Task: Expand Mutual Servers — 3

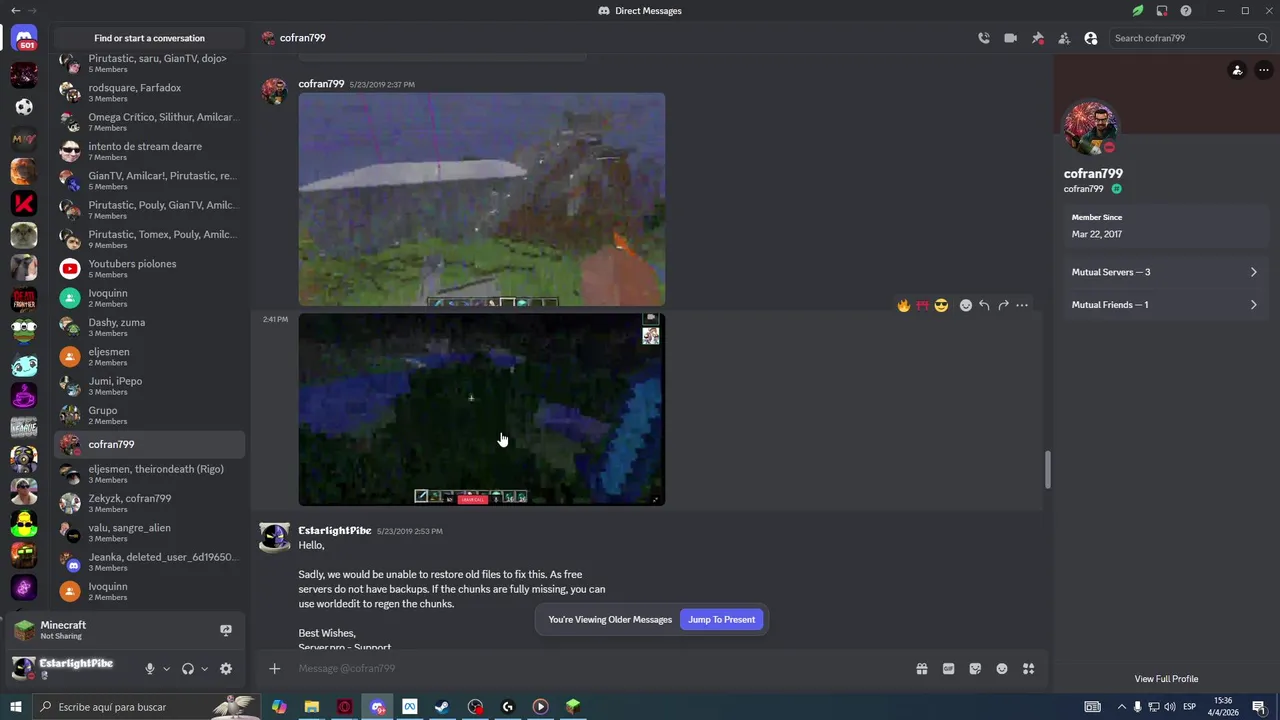Action: [1164, 272]
